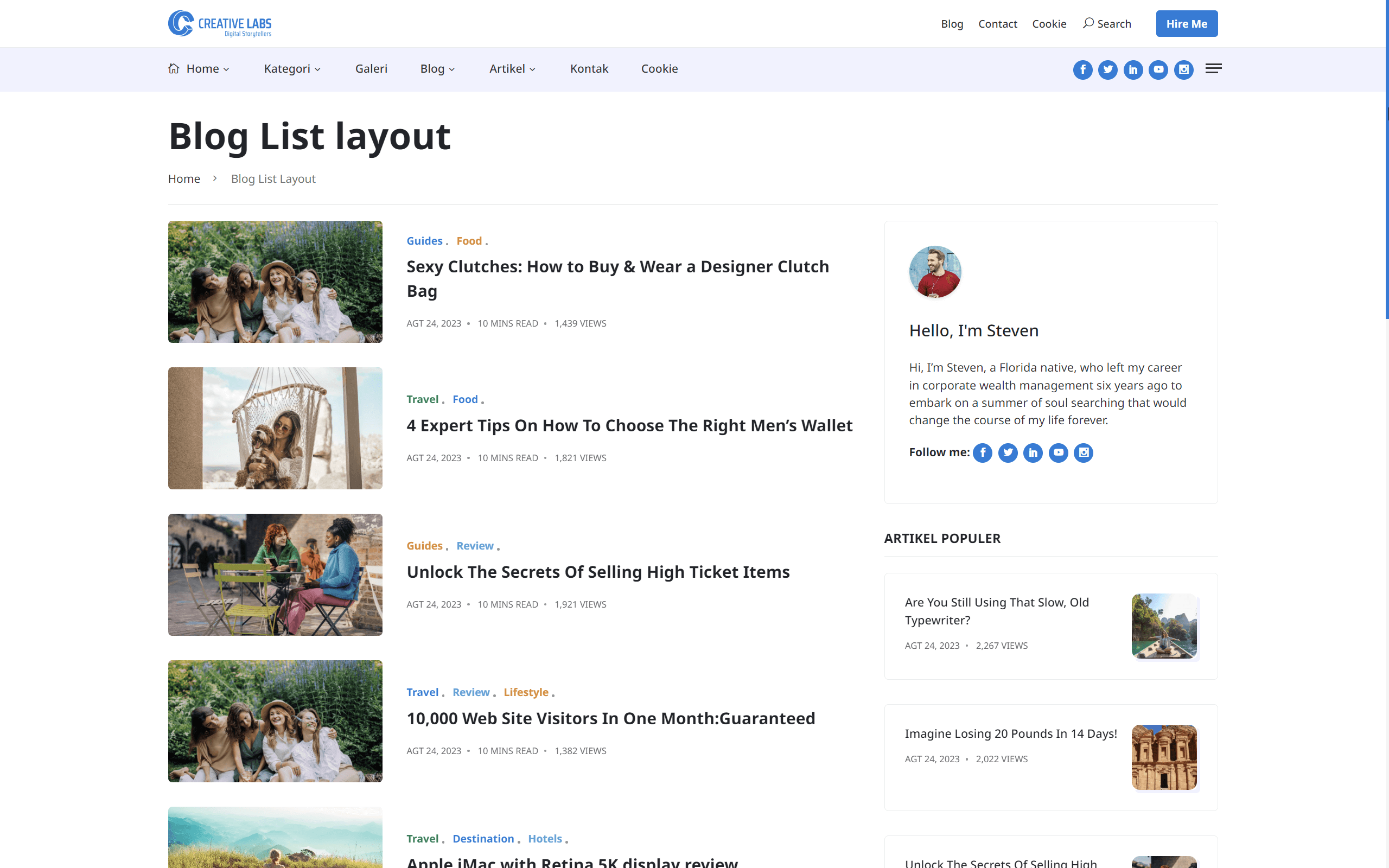Open the Galeri menu item
This screenshot has width=1389, height=868.
[x=371, y=69]
